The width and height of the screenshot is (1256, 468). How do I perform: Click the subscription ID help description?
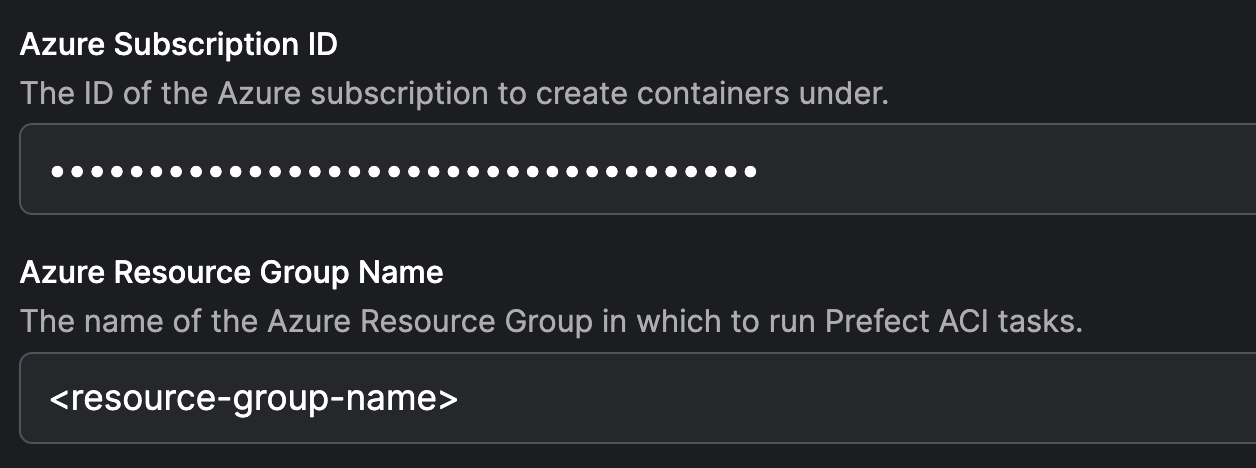point(454,94)
